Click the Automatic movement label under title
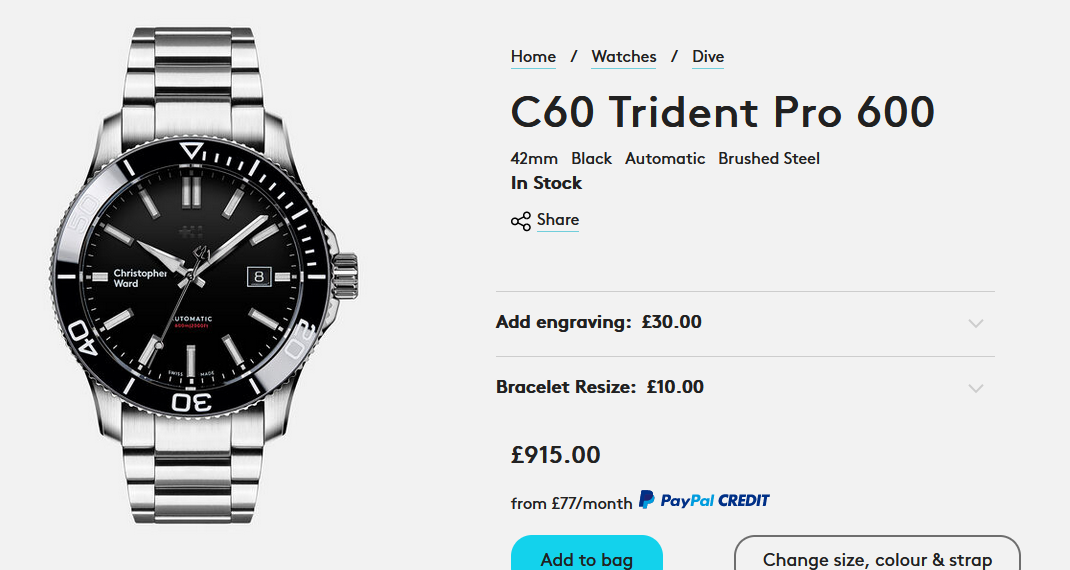Image resolution: width=1070 pixels, height=570 pixels. tap(665, 159)
